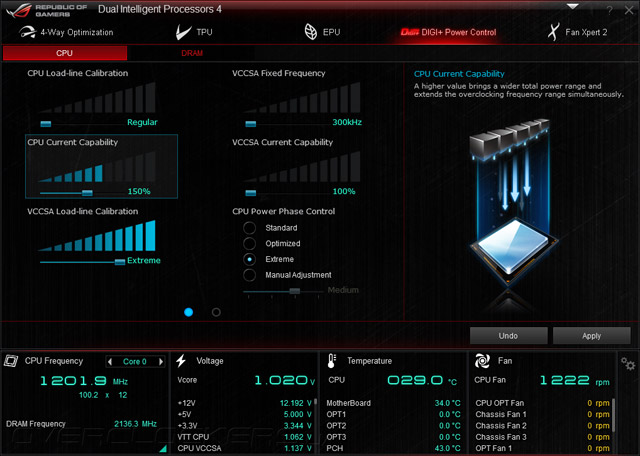Click the CPU Load-line Calibration slider handle

[46, 124]
